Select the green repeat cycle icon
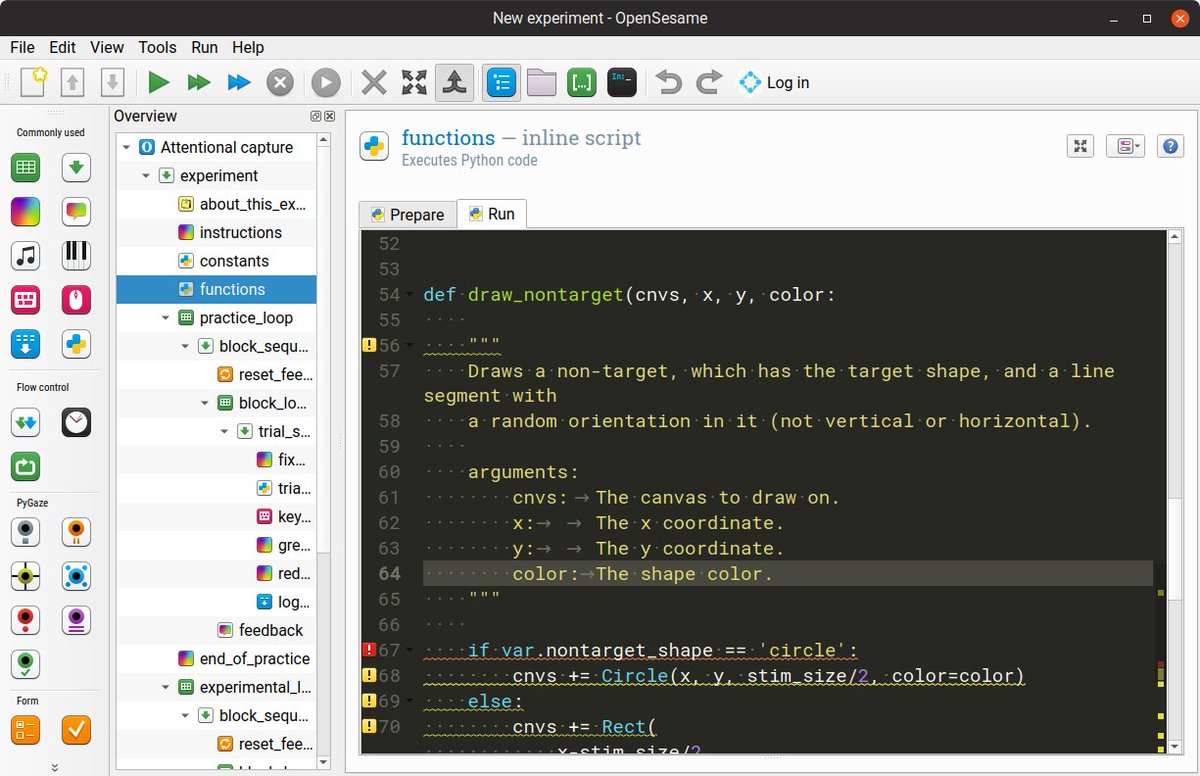This screenshot has height=776, width=1200. click(25, 467)
